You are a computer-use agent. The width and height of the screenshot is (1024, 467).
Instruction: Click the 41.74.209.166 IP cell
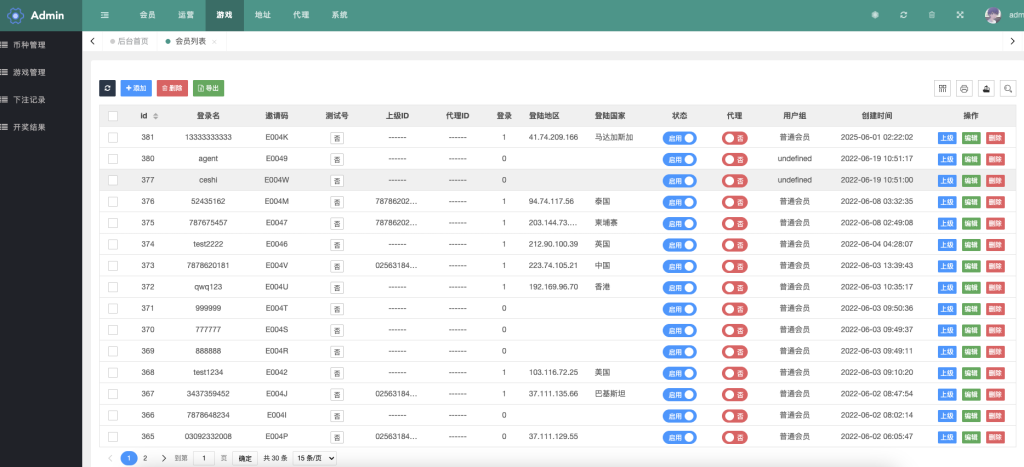click(553, 137)
